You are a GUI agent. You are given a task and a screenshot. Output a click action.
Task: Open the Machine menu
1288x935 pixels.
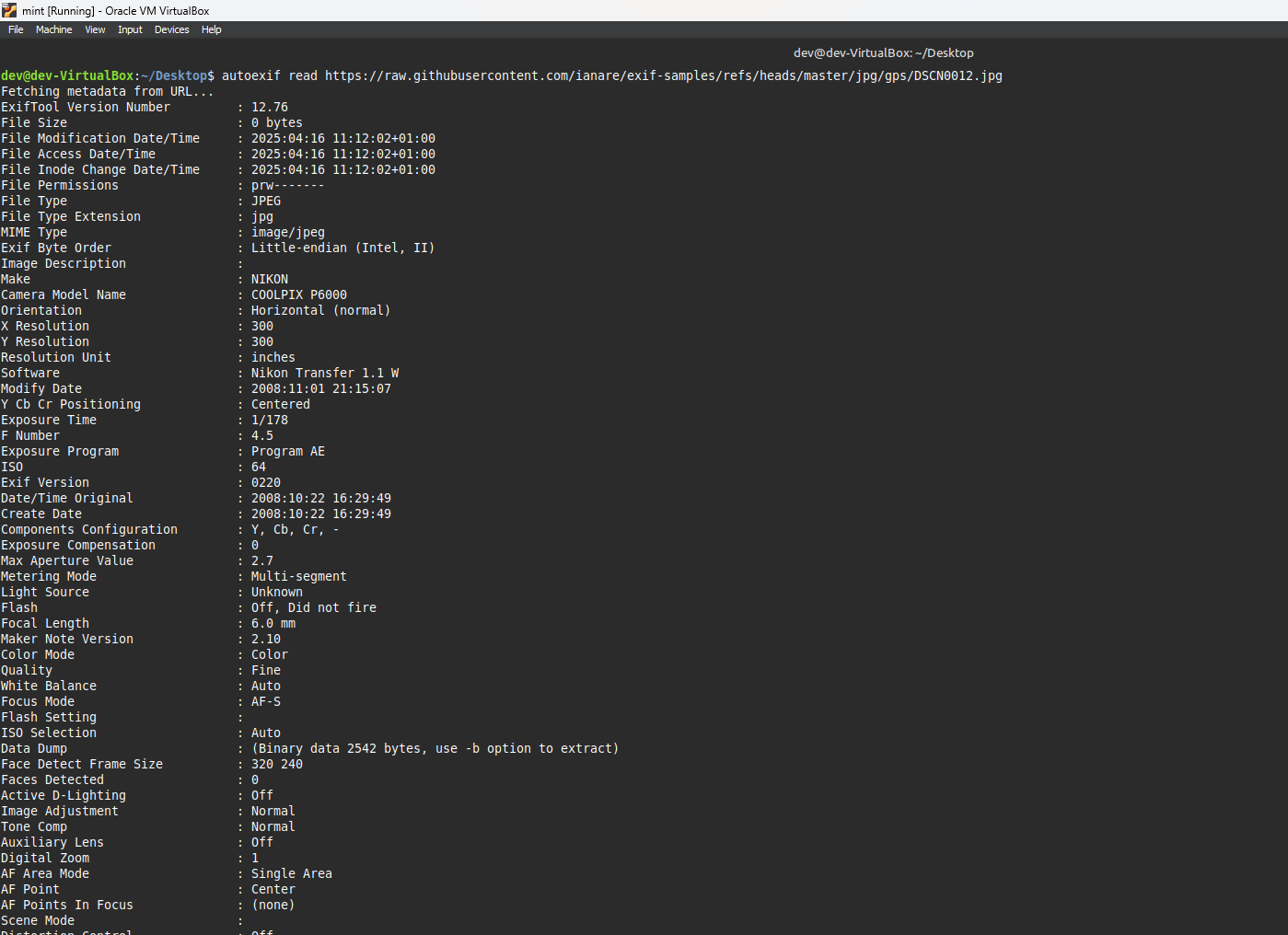click(54, 29)
